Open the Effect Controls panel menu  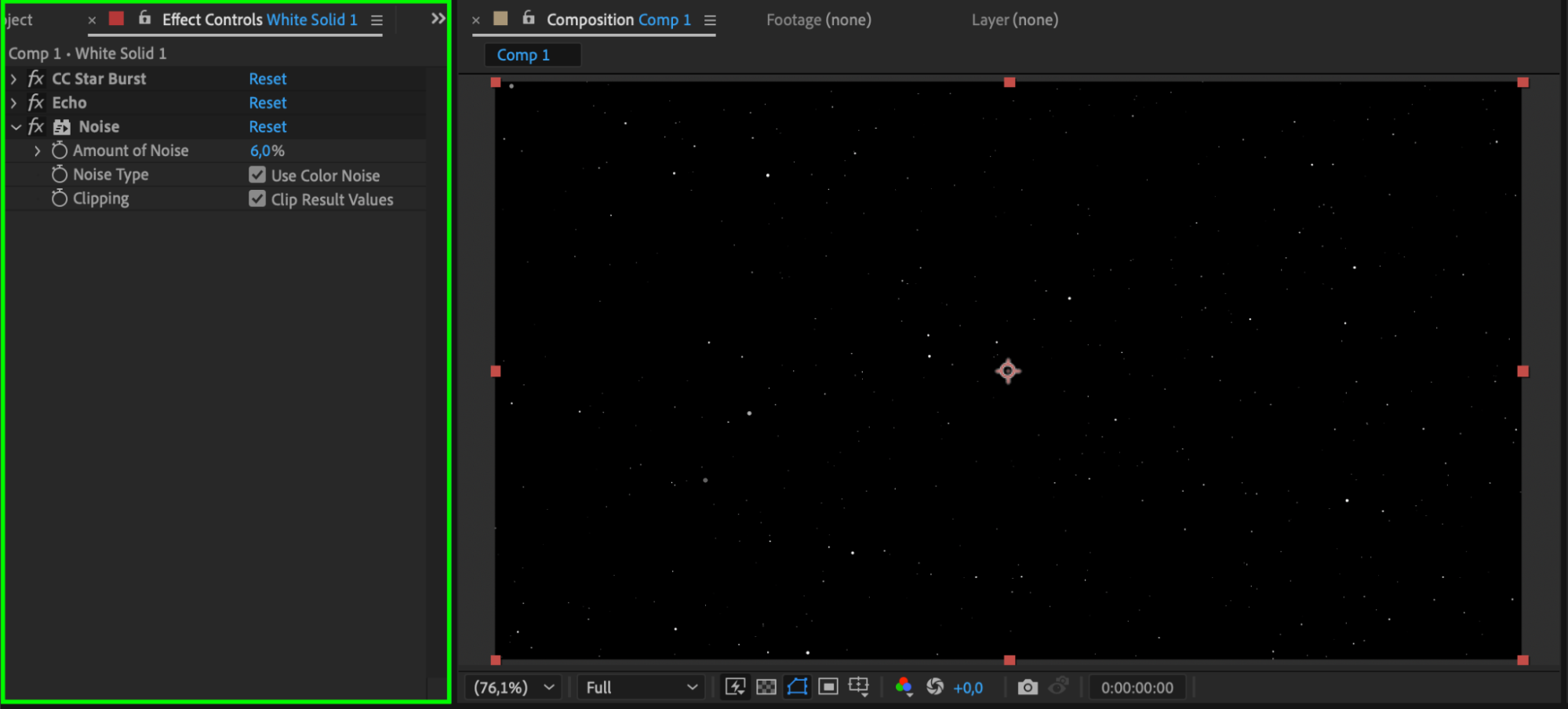(x=377, y=20)
